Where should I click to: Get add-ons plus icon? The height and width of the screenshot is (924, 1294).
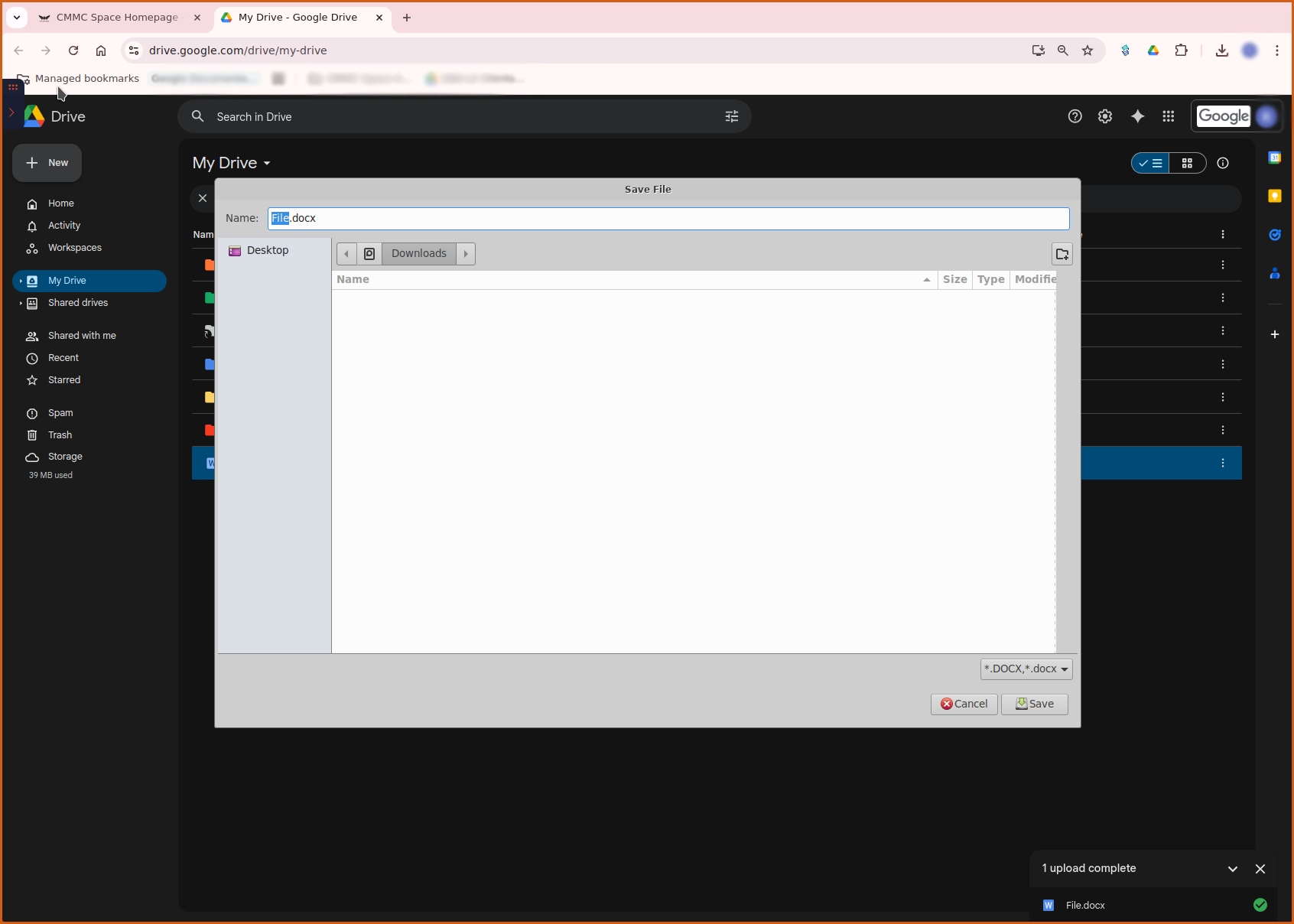(1275, 334)
